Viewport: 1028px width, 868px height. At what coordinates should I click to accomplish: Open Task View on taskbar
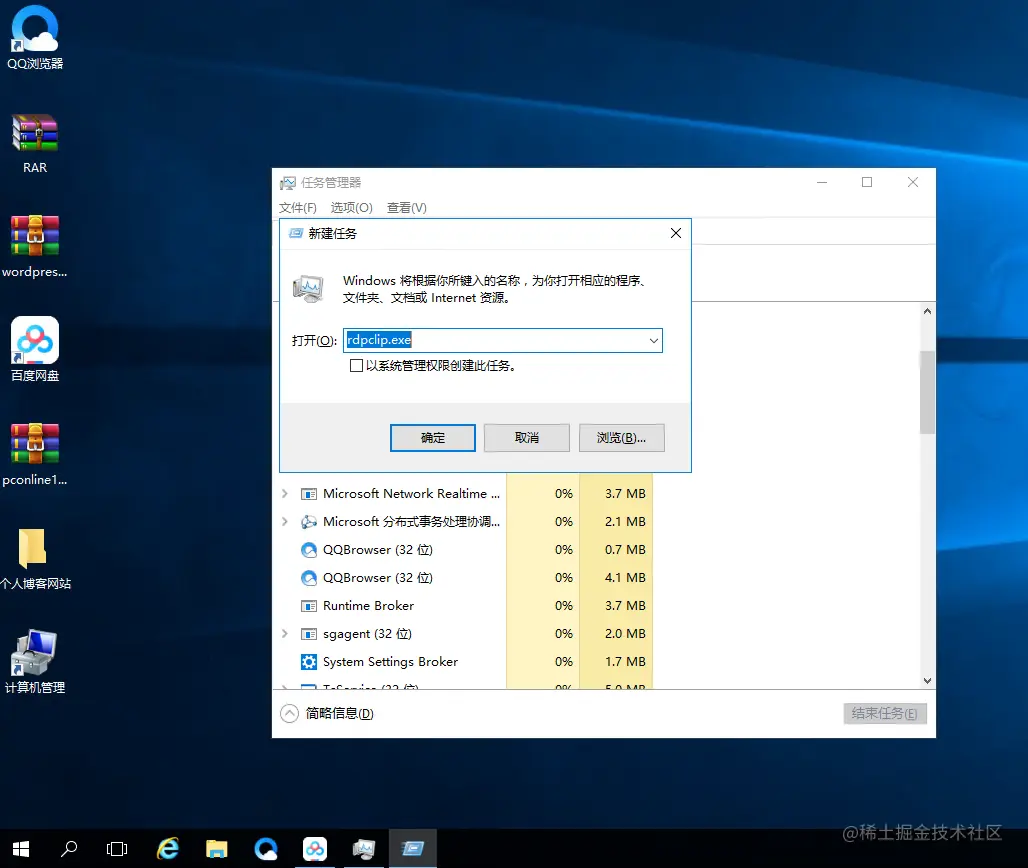click(x=117, y=849)
